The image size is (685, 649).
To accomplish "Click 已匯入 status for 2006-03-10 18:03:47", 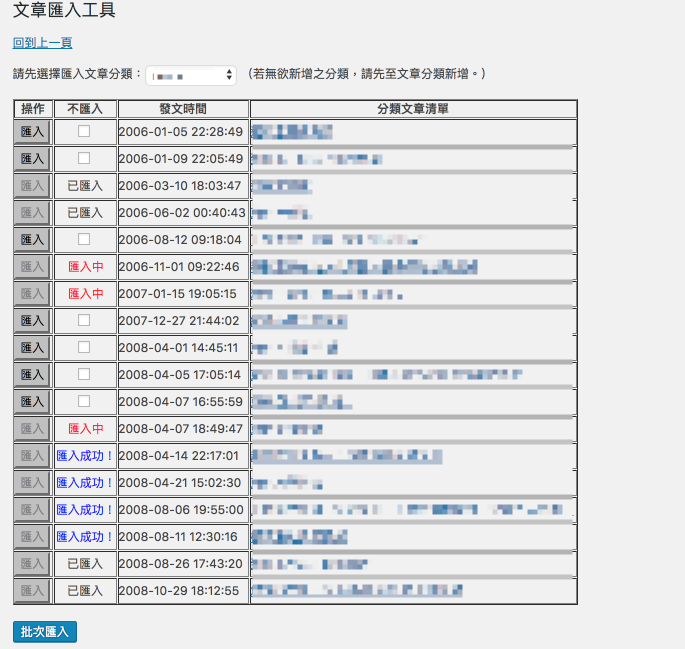I will click(x=85, y=186).
